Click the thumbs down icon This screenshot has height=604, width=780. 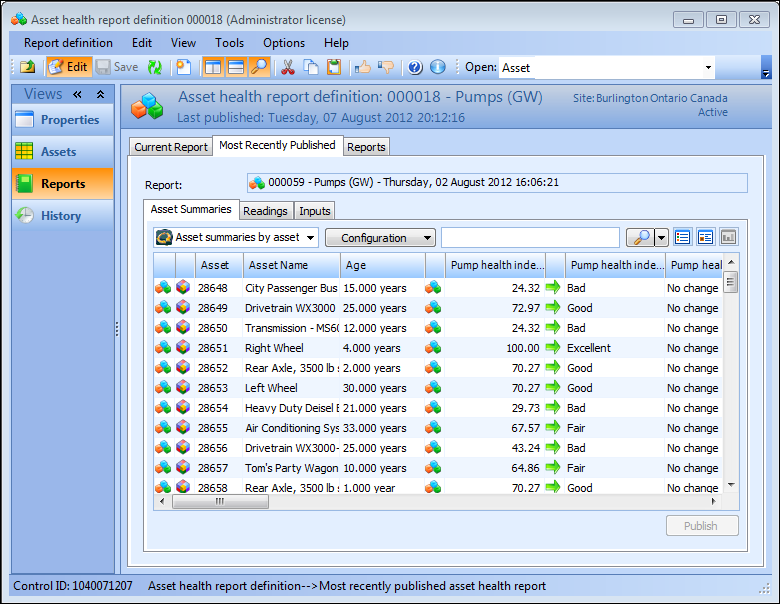[x=385, y=67]
